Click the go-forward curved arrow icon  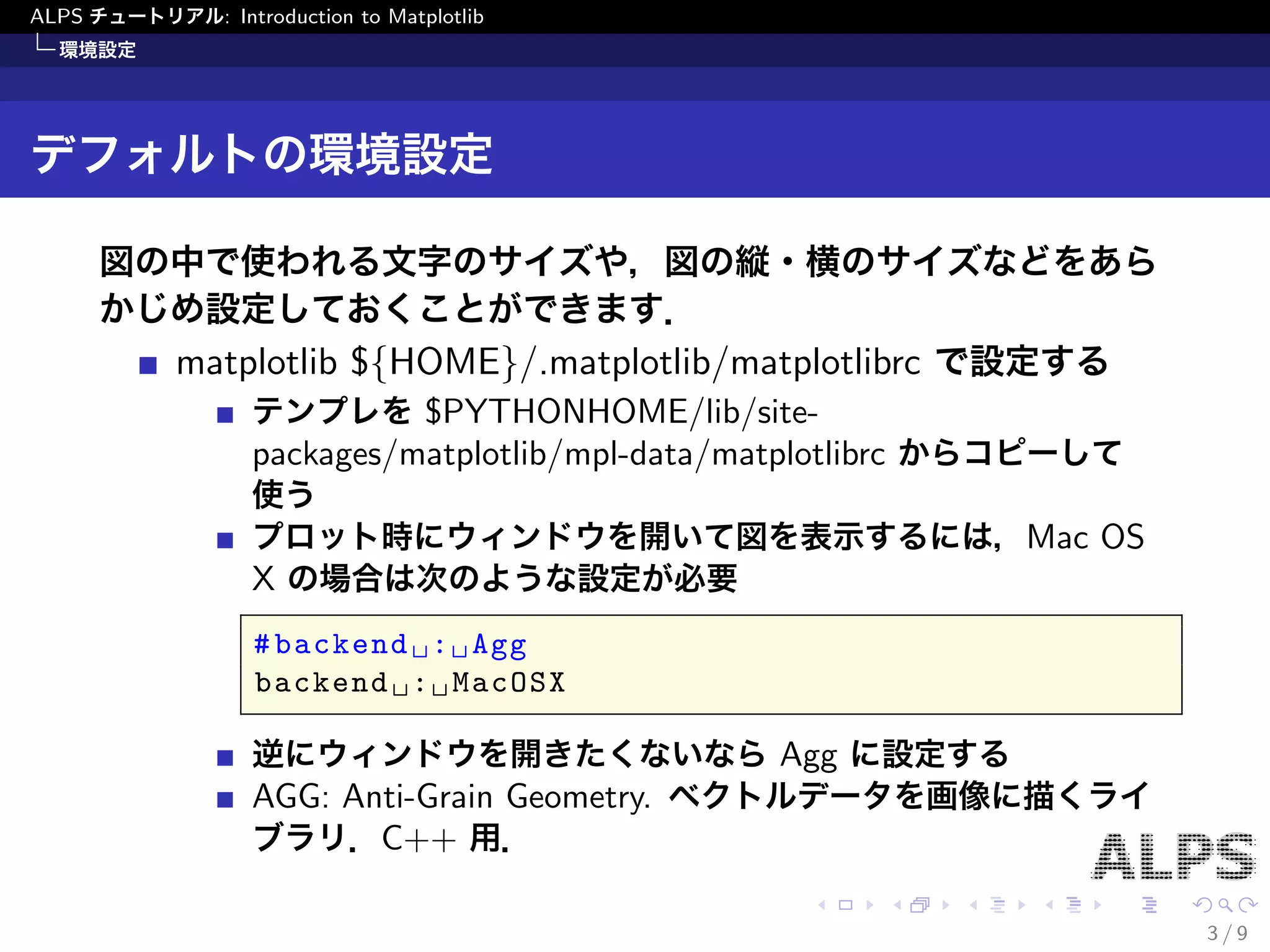1248,905
